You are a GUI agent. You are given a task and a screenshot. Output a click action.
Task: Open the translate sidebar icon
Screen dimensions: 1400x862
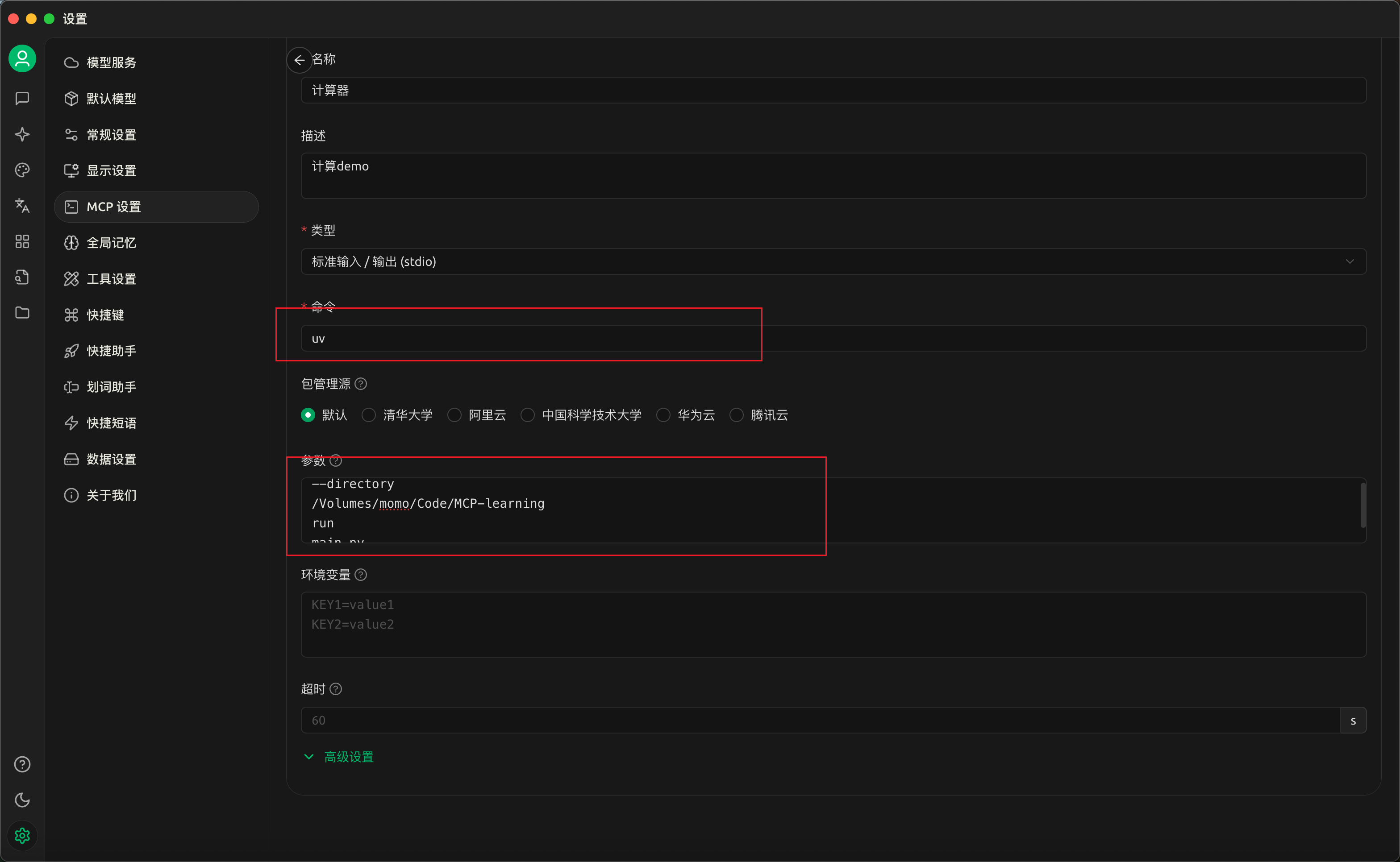[x=22, y=206]
